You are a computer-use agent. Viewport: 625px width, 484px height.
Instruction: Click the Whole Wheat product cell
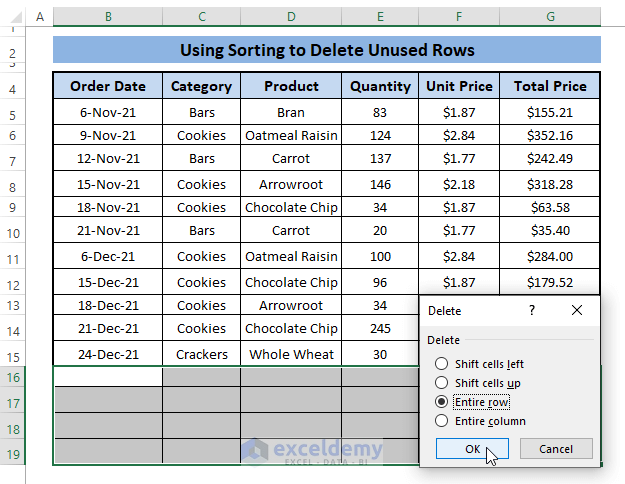click(291, 354)
